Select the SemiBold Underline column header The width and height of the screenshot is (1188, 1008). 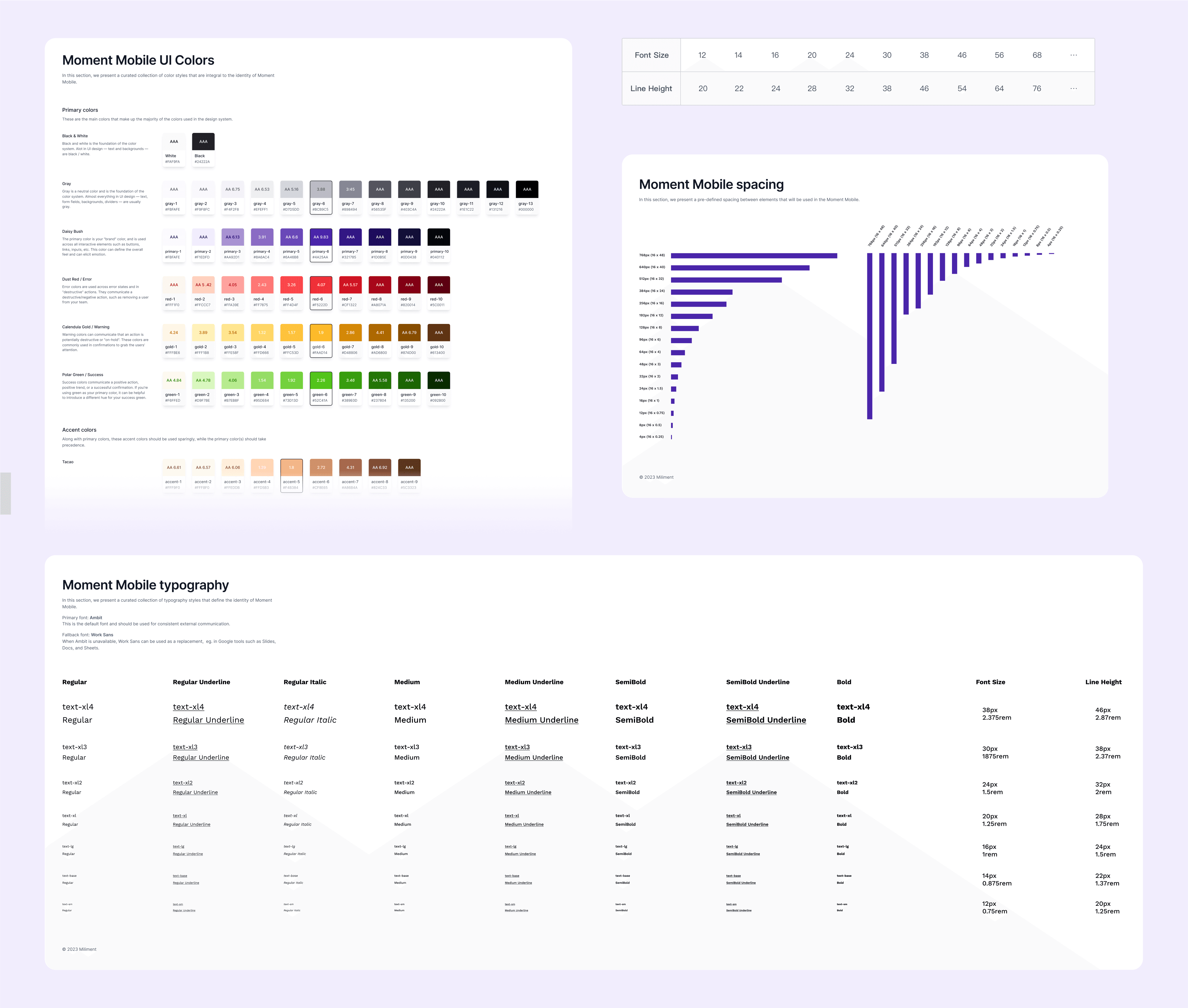[757, 682]
